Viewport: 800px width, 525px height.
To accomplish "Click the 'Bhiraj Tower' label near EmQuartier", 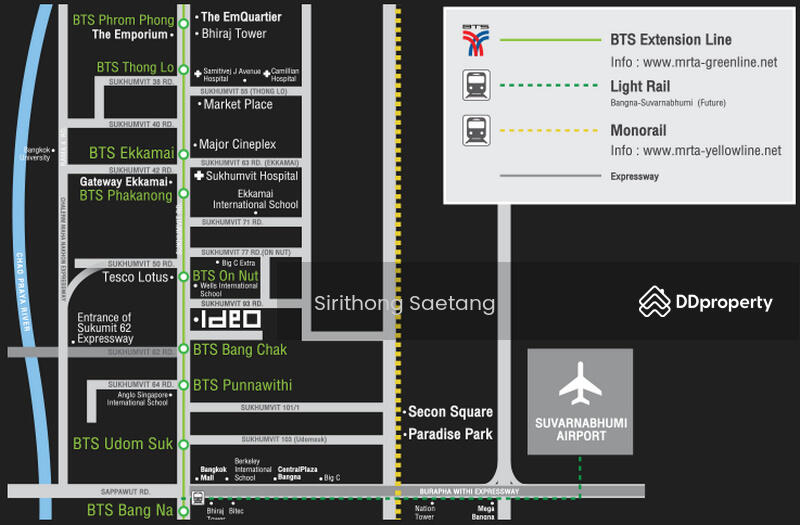I will pyautogui.click(x=234, y=34).
